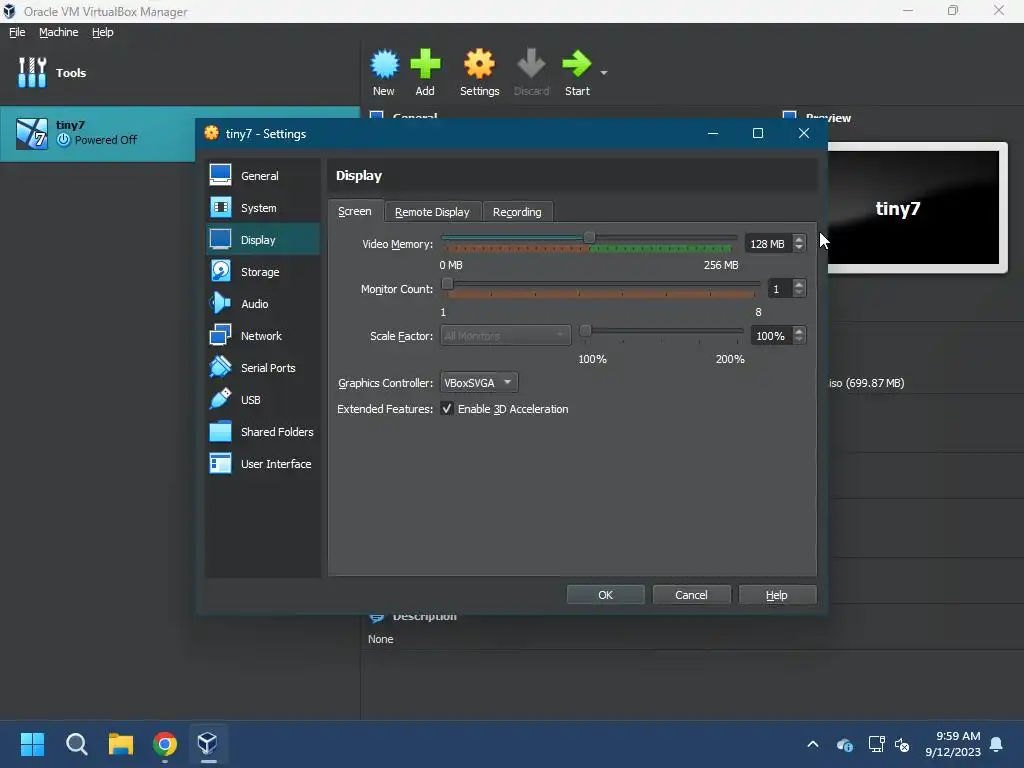Click the VirtualBox taskbar icon

pyautogui.click(x=208, y=744)
